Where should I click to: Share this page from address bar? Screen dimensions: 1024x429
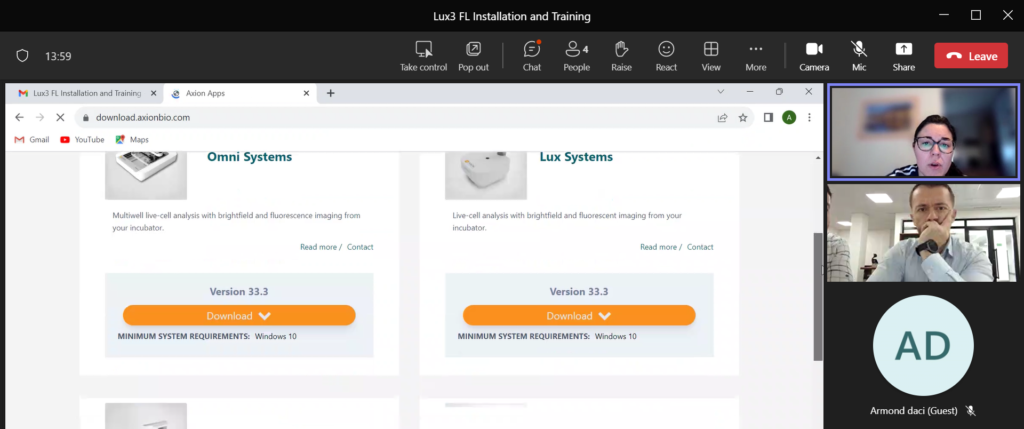click(x=722, y=118)
